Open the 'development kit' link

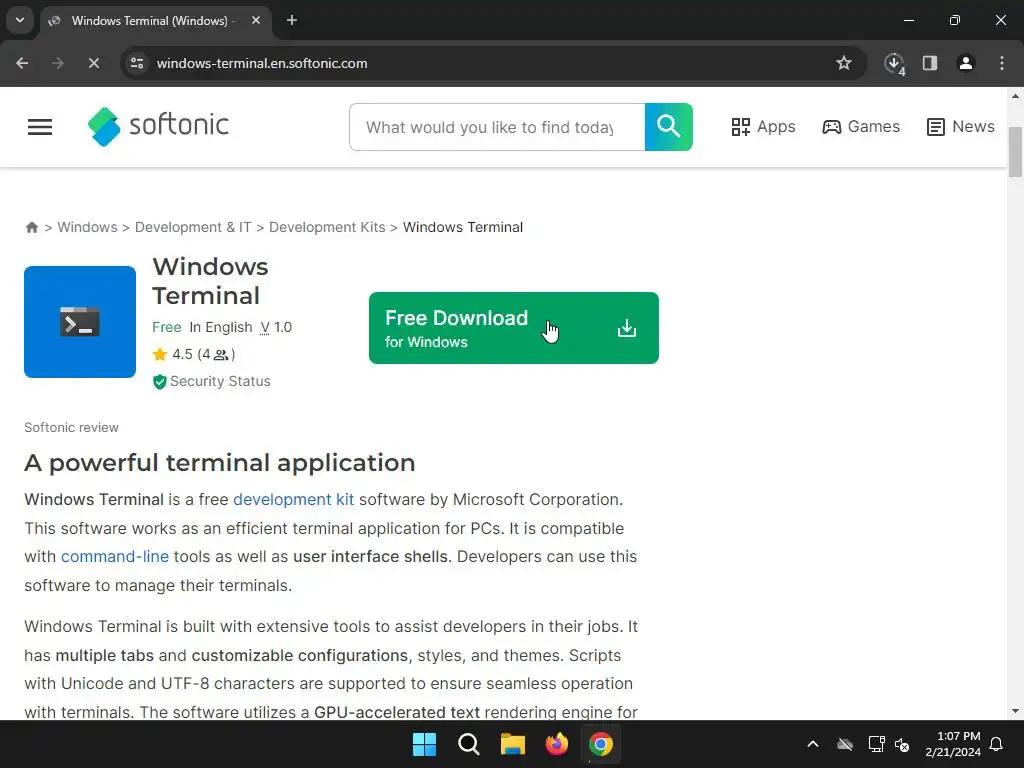293,500
